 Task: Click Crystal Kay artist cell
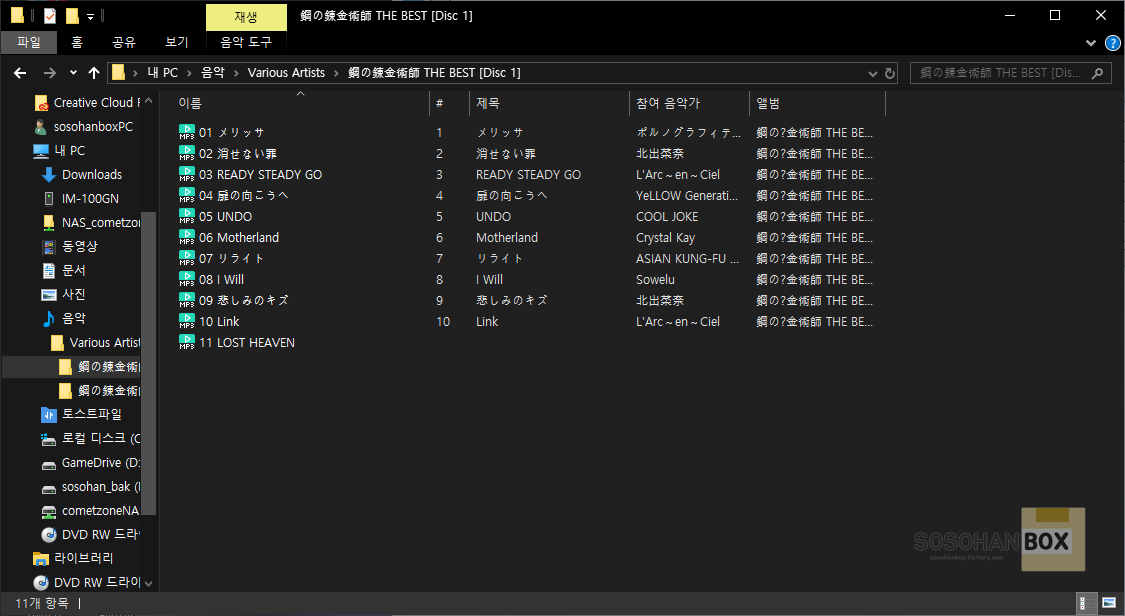665,237
